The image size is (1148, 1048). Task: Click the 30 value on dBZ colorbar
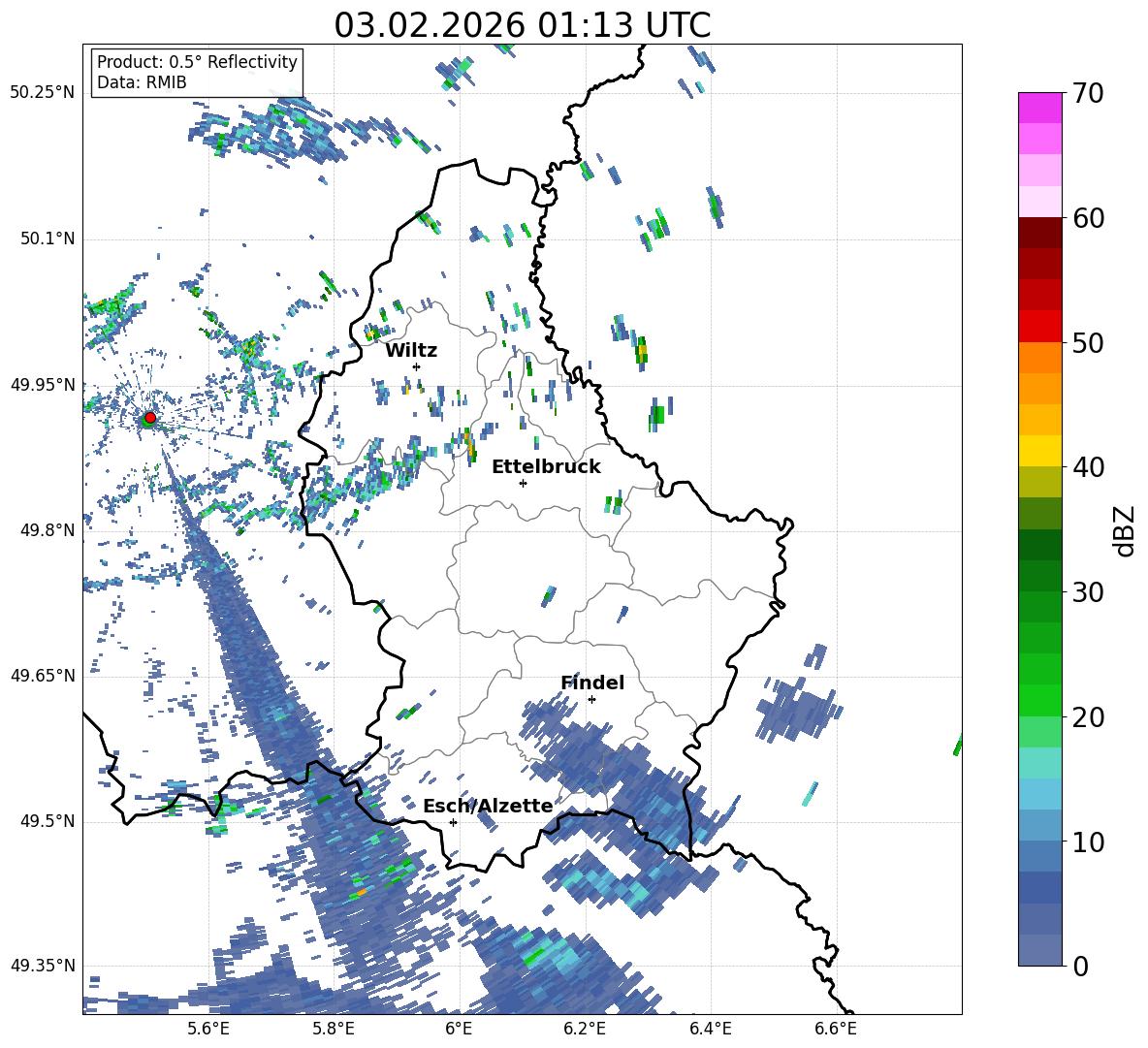coord(1087,592)
